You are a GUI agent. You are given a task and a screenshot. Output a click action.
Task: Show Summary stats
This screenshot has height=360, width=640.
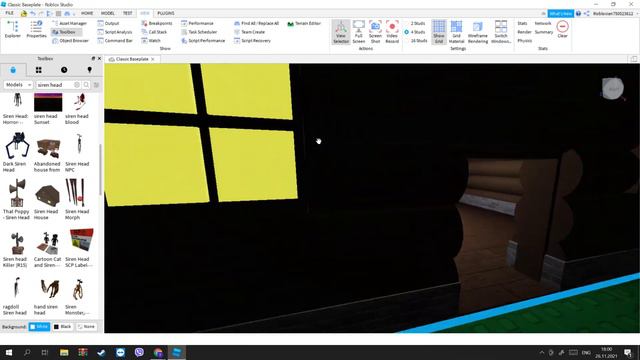pyautogui.click(x=544, y=32)
